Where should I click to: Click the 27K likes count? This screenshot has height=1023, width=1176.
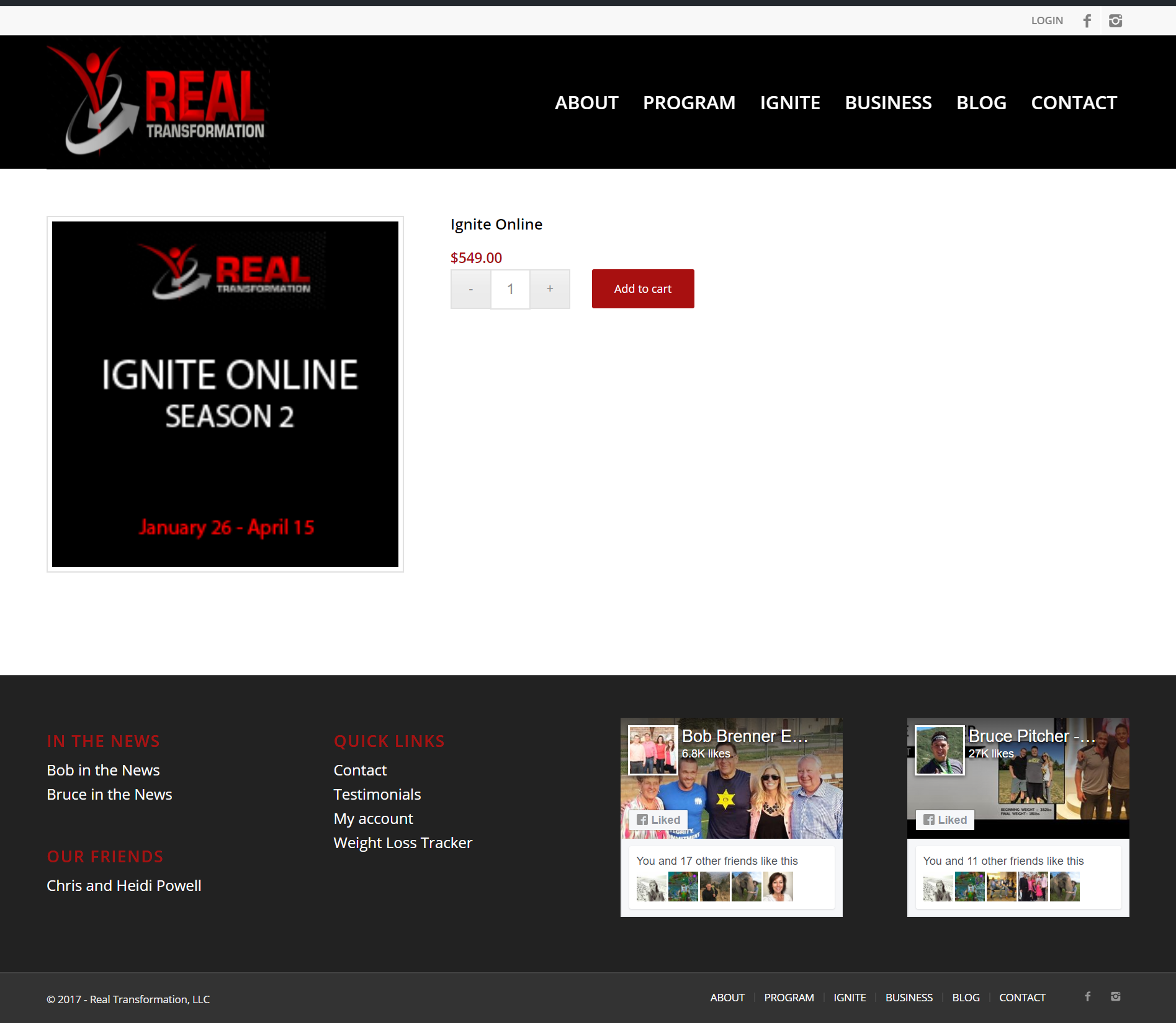[x=991, y=754]
